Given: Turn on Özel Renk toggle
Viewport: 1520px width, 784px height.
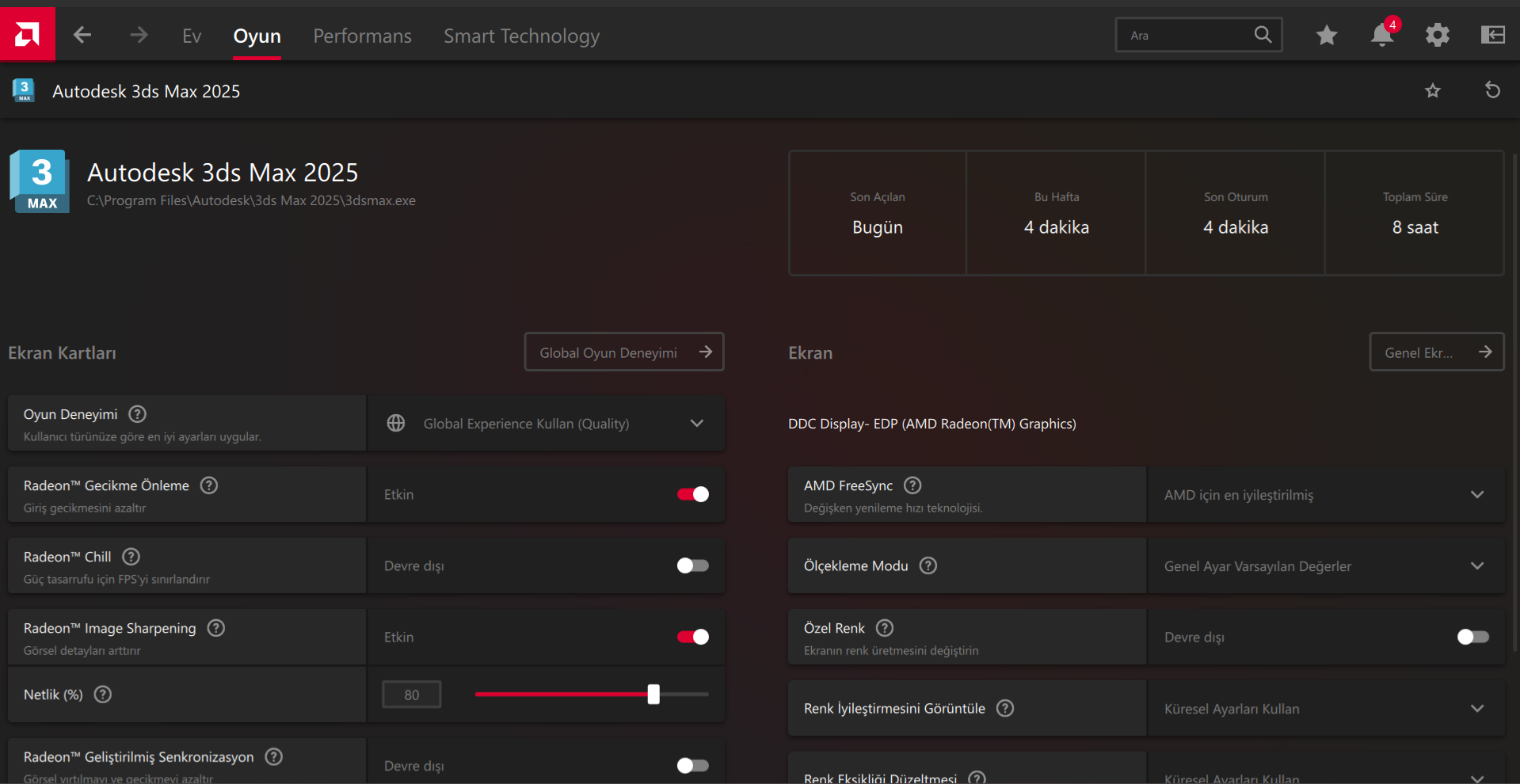Looking at the screenshot, I should [1472, 637].
